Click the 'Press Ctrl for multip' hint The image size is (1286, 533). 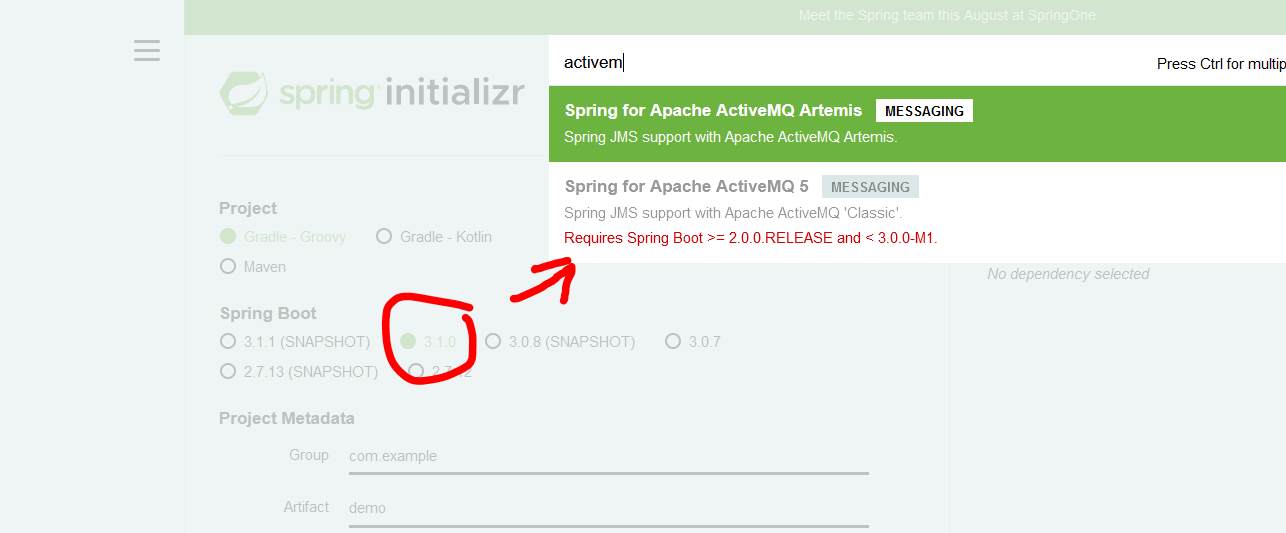1221,63
